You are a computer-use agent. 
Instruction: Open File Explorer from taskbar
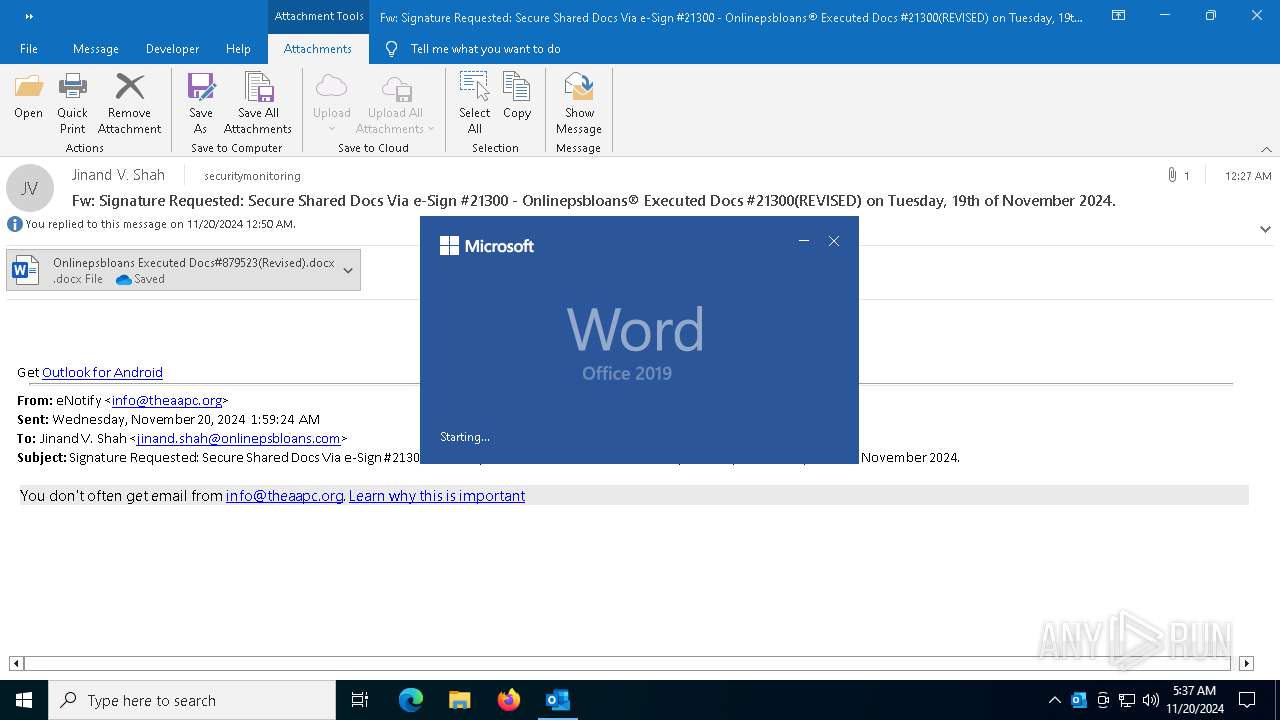(459, 700)
